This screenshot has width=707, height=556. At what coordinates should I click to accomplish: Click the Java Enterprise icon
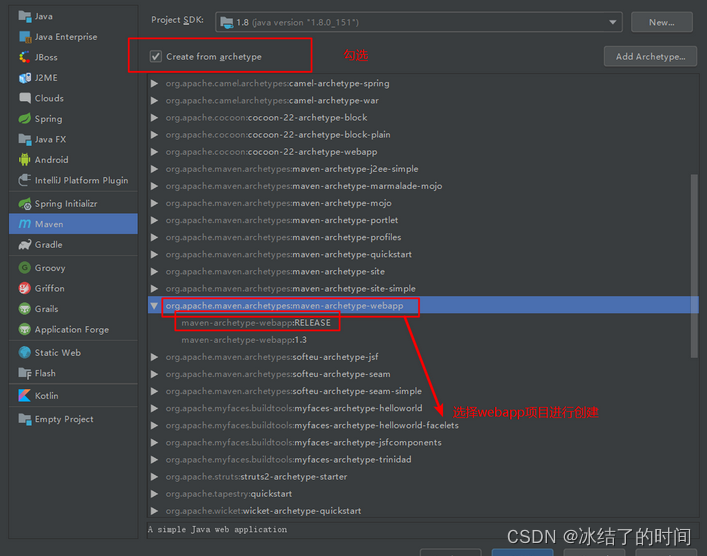[x=25, y=37]
